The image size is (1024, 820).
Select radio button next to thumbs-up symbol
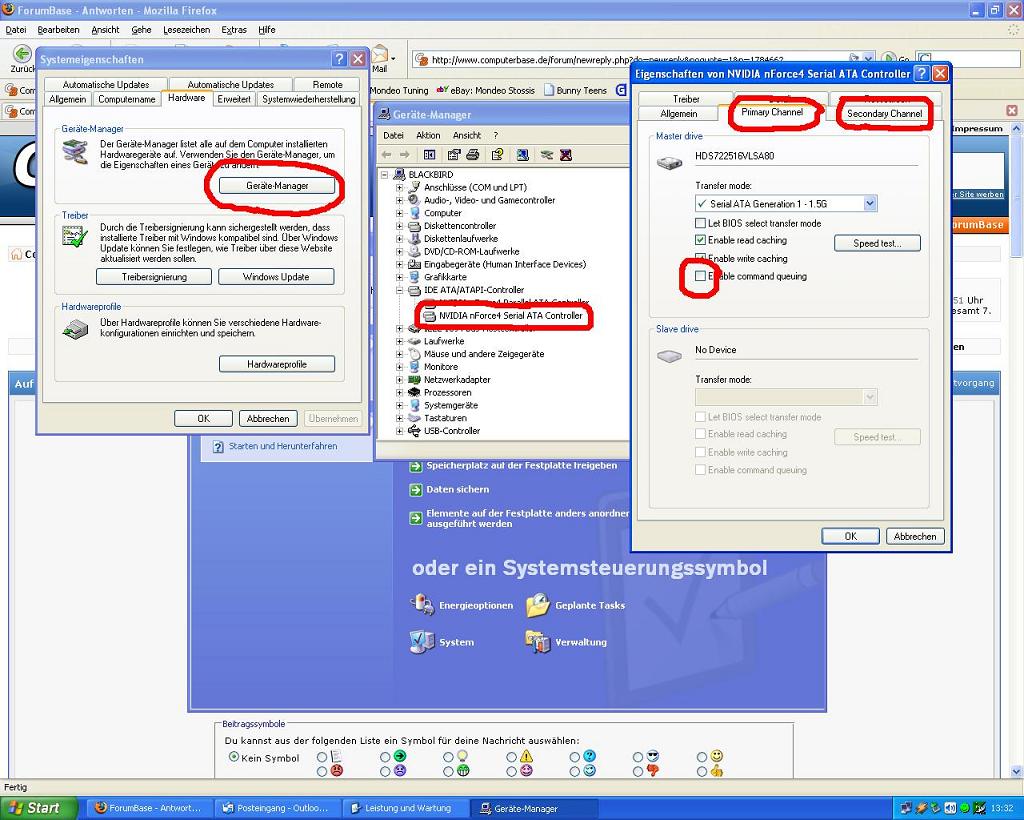(x=702, y=772)
